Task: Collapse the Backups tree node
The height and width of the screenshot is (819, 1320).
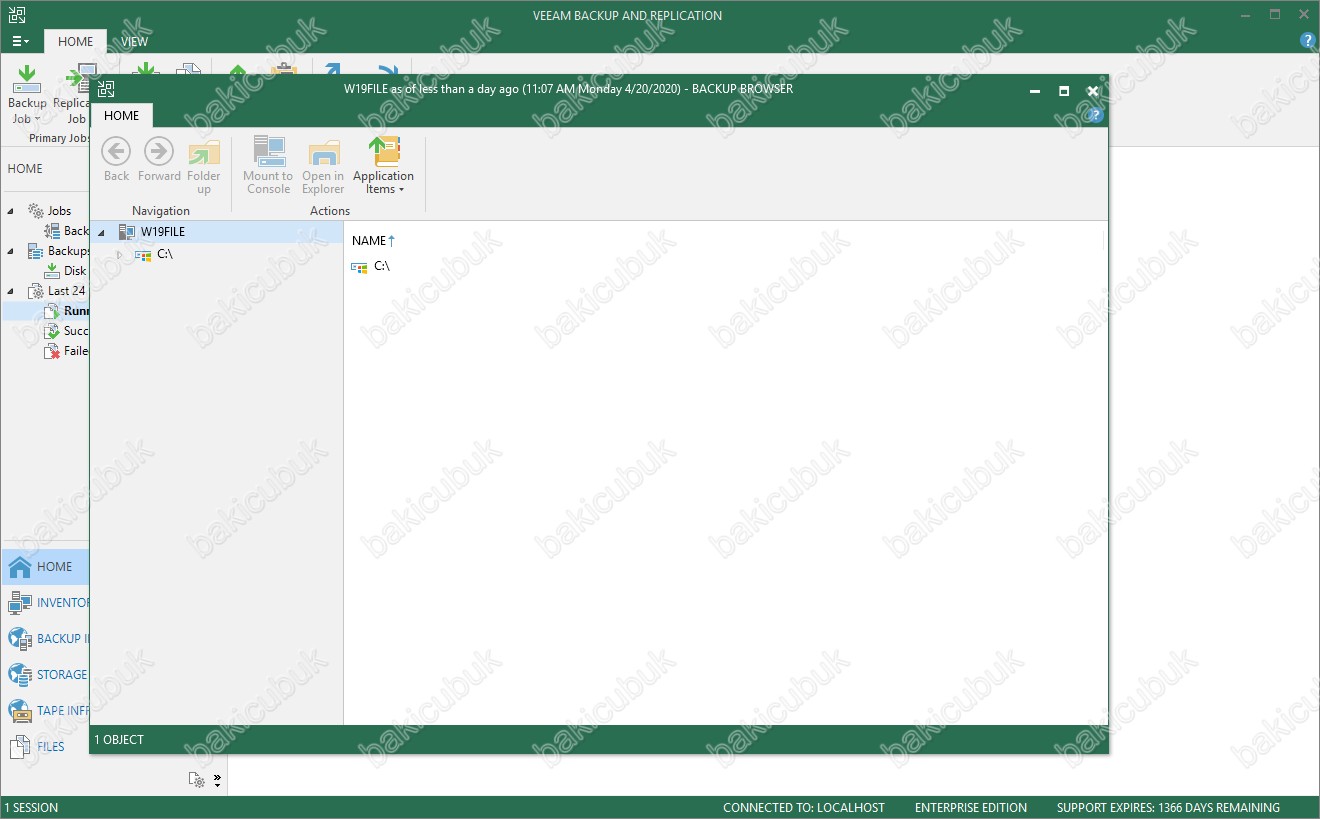Action: coord(11,251)
